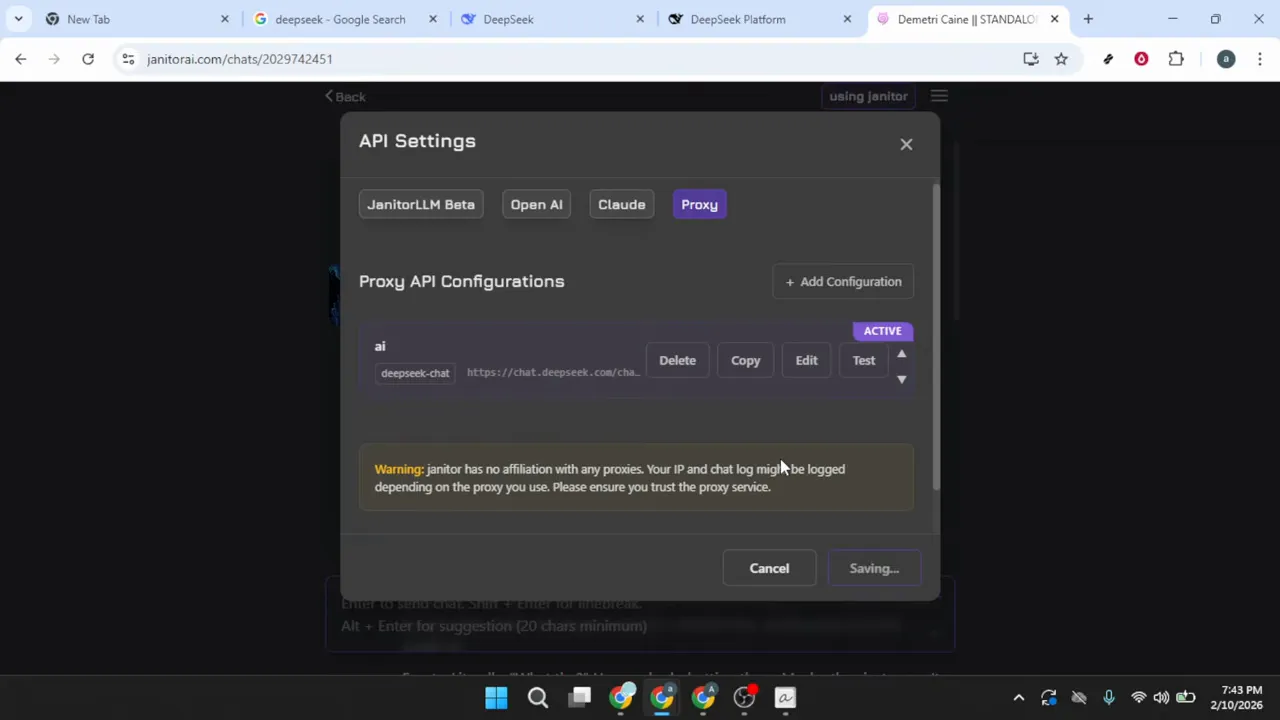The width and height of the screenshot is (1280, 720).
Task: Open Windows taskbar search
Action: point(538,698)
